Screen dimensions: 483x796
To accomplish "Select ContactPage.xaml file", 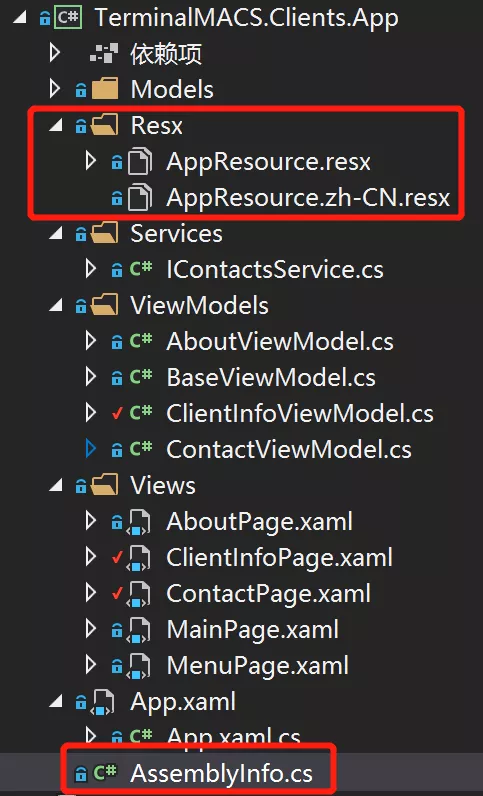I will 269,593.
